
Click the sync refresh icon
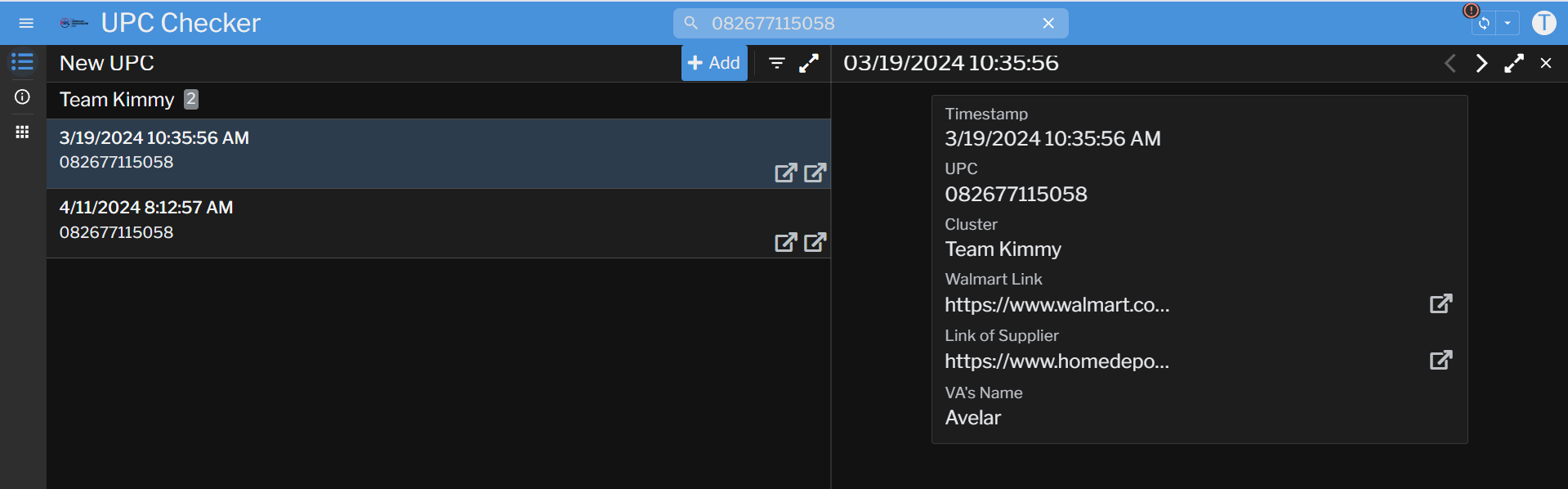point(1483,24)
